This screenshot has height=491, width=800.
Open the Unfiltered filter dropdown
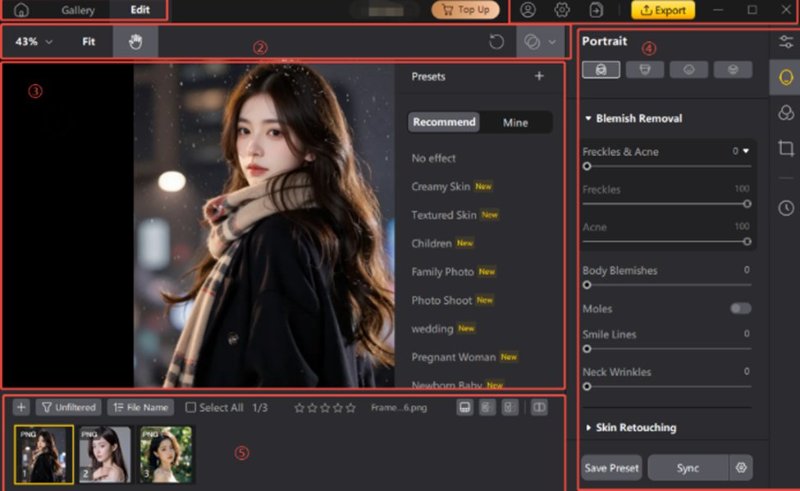click(68, 407)
